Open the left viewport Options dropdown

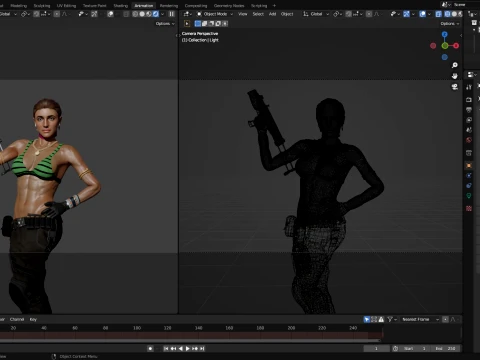click(165, 24)
